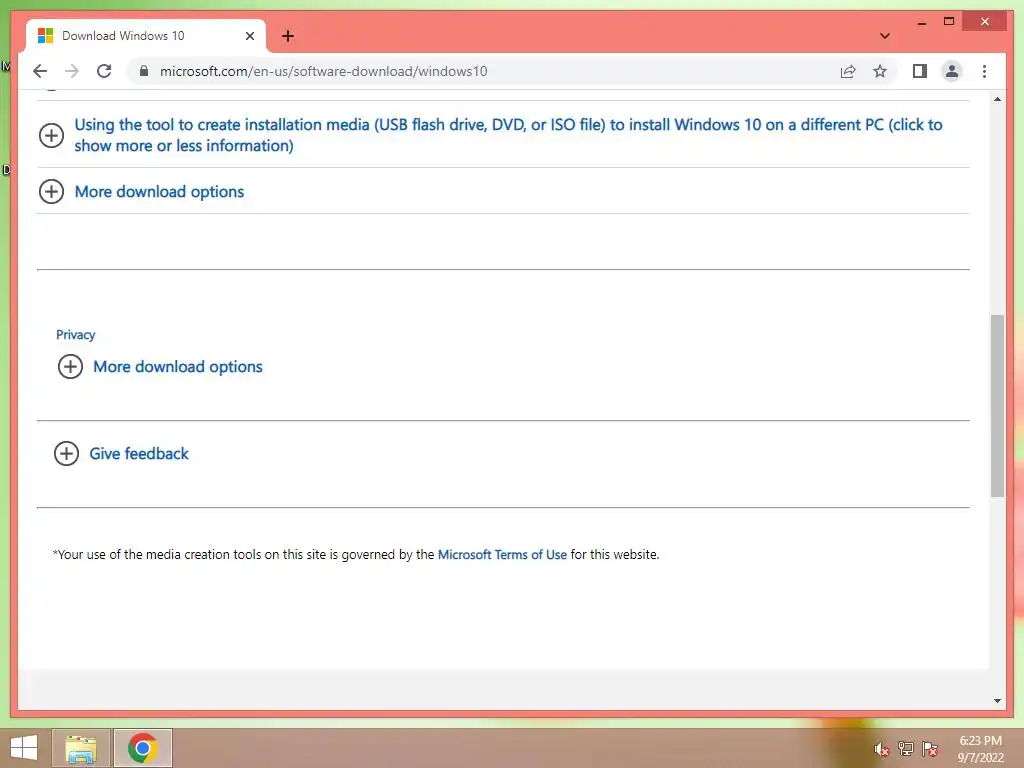Open the network tray icon

pyautogui.click(x=905, y=748)
